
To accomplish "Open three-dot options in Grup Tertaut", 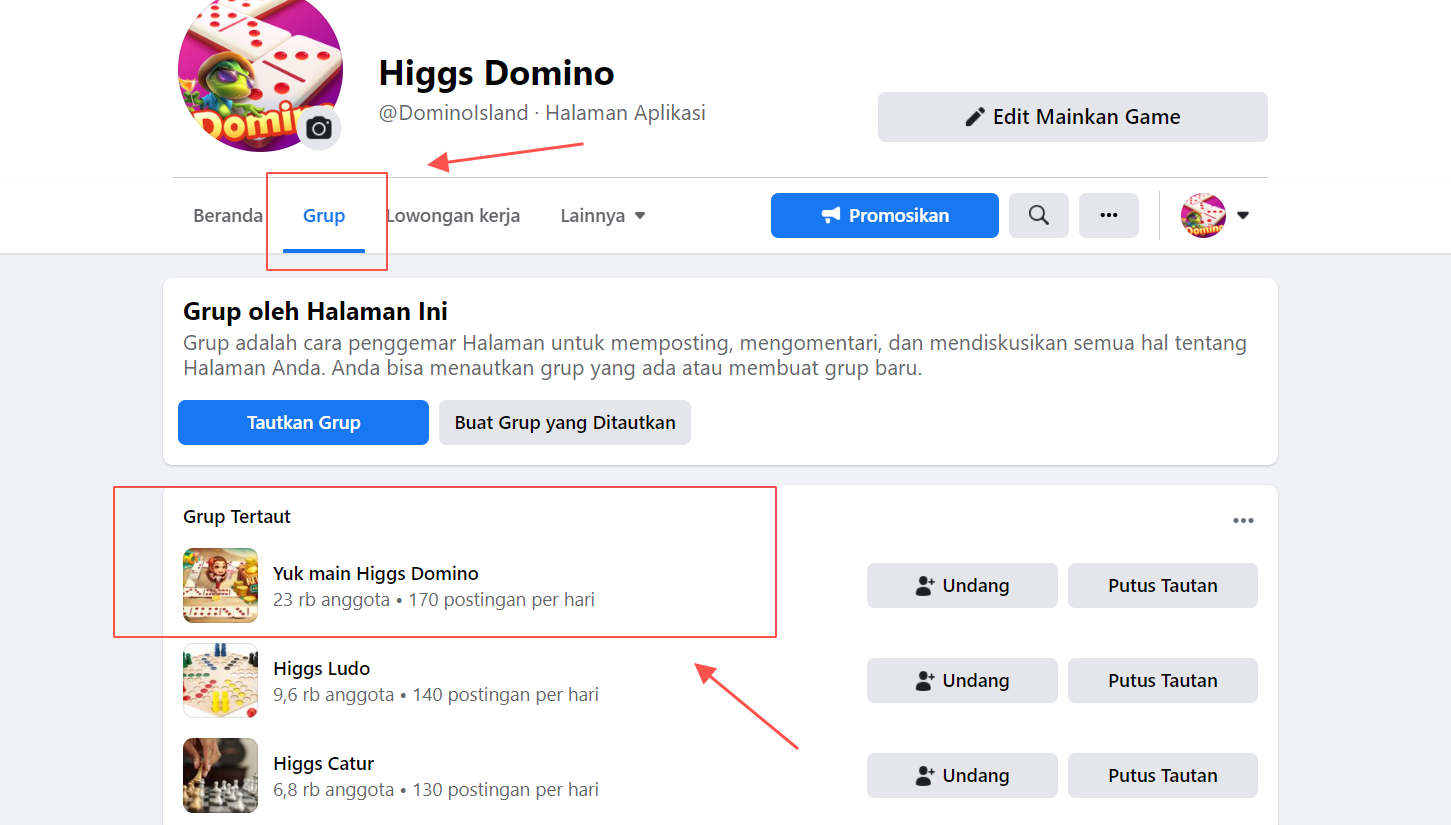I will (1243, 520).
